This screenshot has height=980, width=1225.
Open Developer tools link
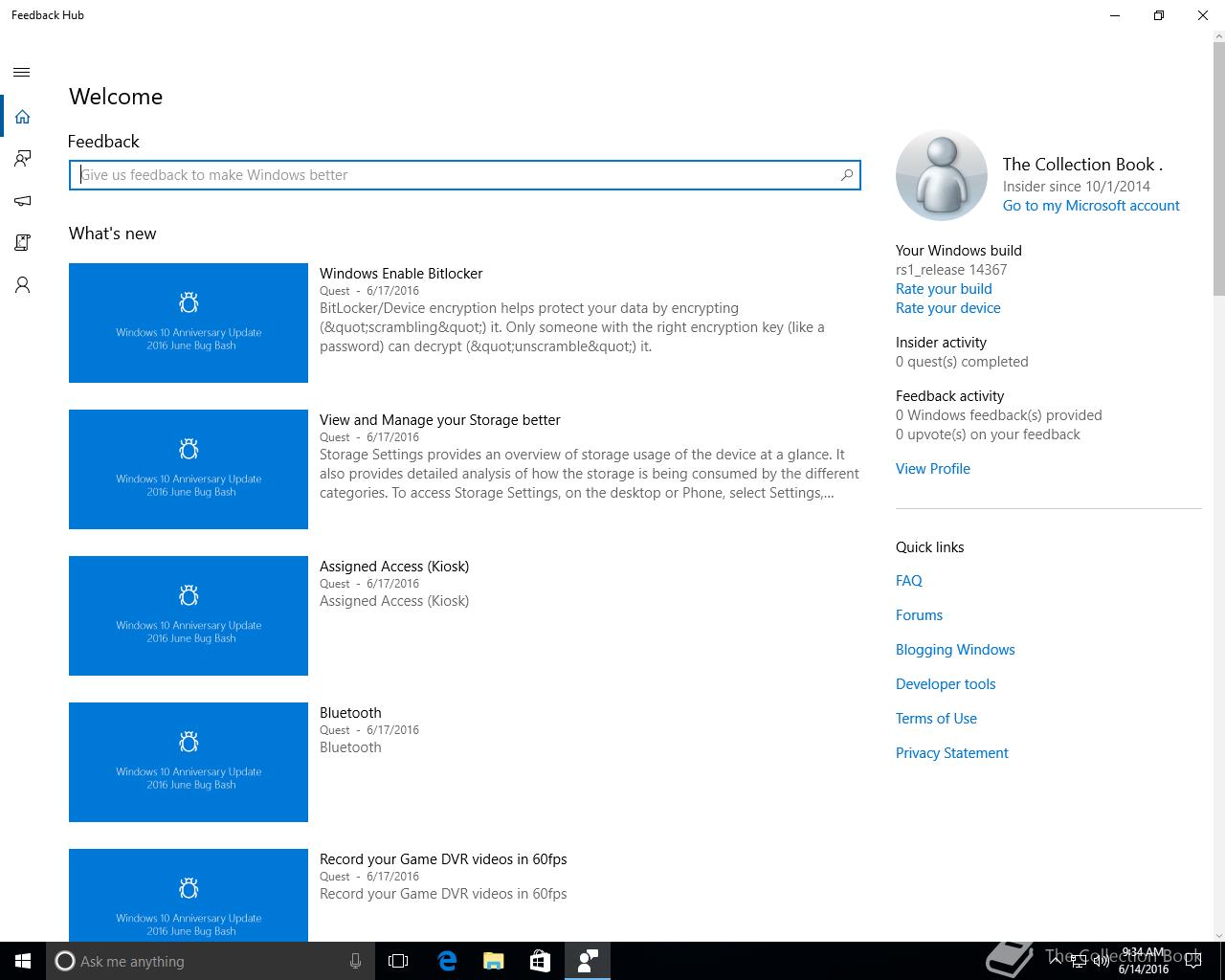coord(946,684)
